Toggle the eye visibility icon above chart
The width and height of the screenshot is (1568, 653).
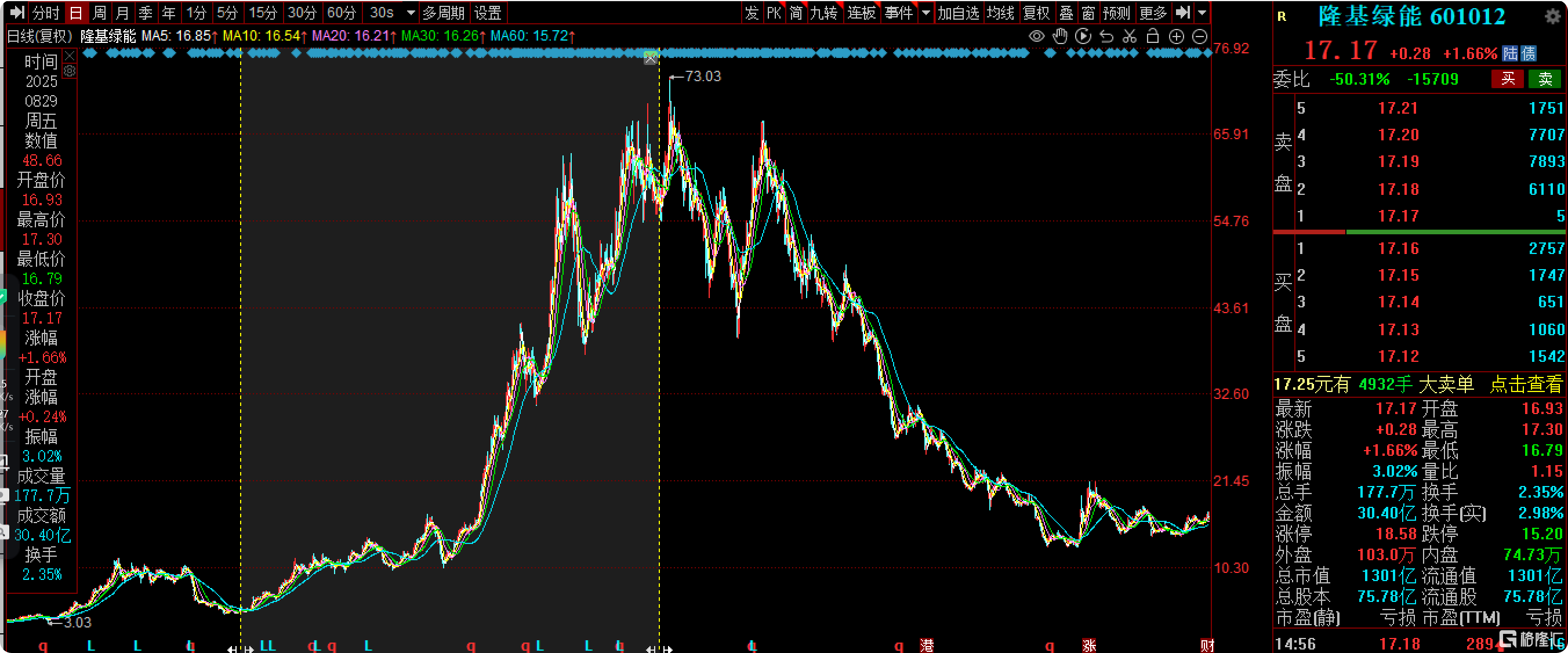[x=1037, y=37]
